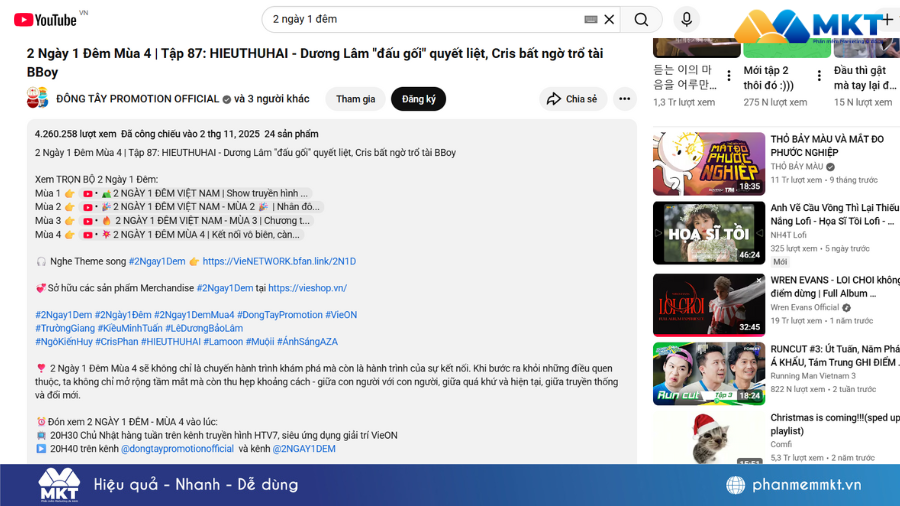Image resolution: width=900 pixels, height=506 pixels.
Task: Click the #2Ngay1DemMua4 hashtag
Action: 194,314
